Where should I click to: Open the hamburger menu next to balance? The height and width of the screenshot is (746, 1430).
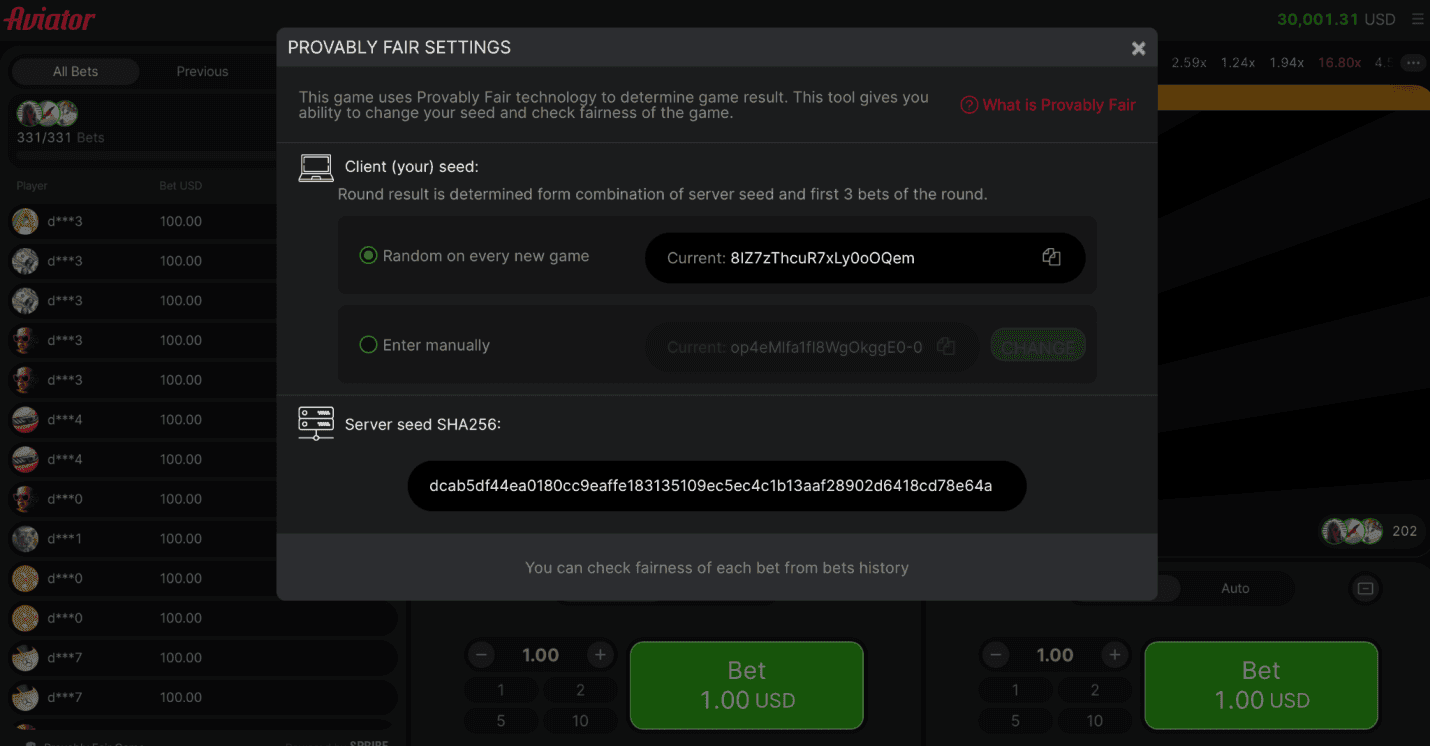click(1417, 19)
